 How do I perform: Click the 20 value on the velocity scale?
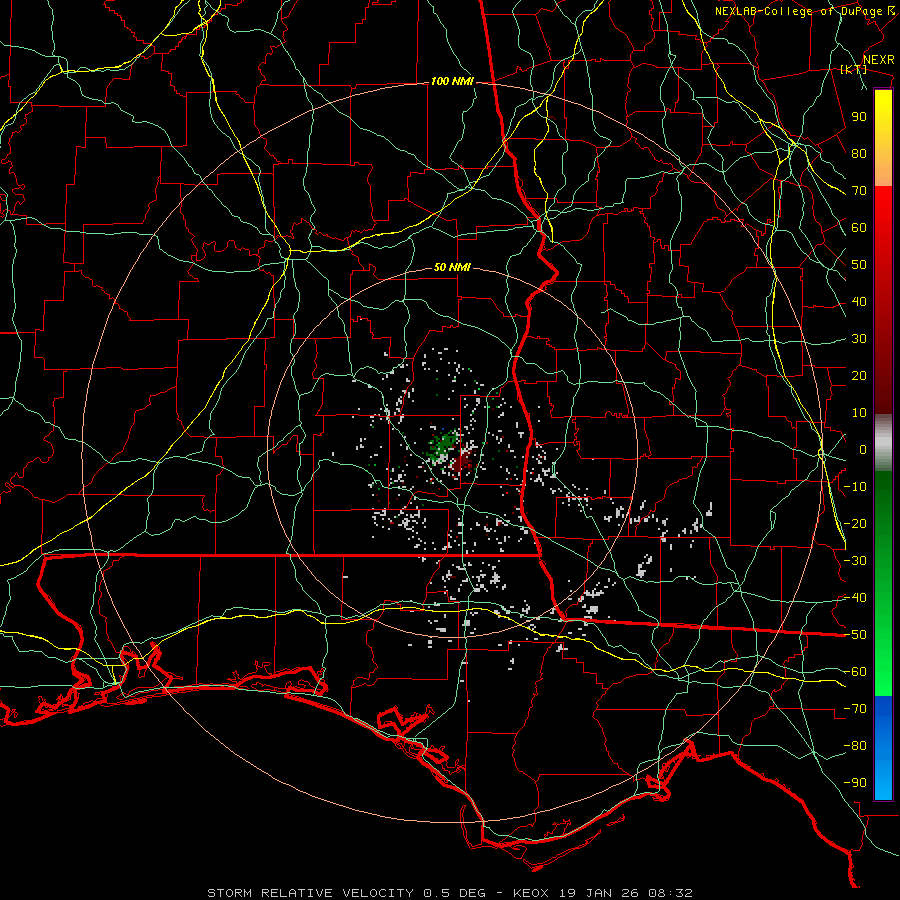[x=859, y=375]
